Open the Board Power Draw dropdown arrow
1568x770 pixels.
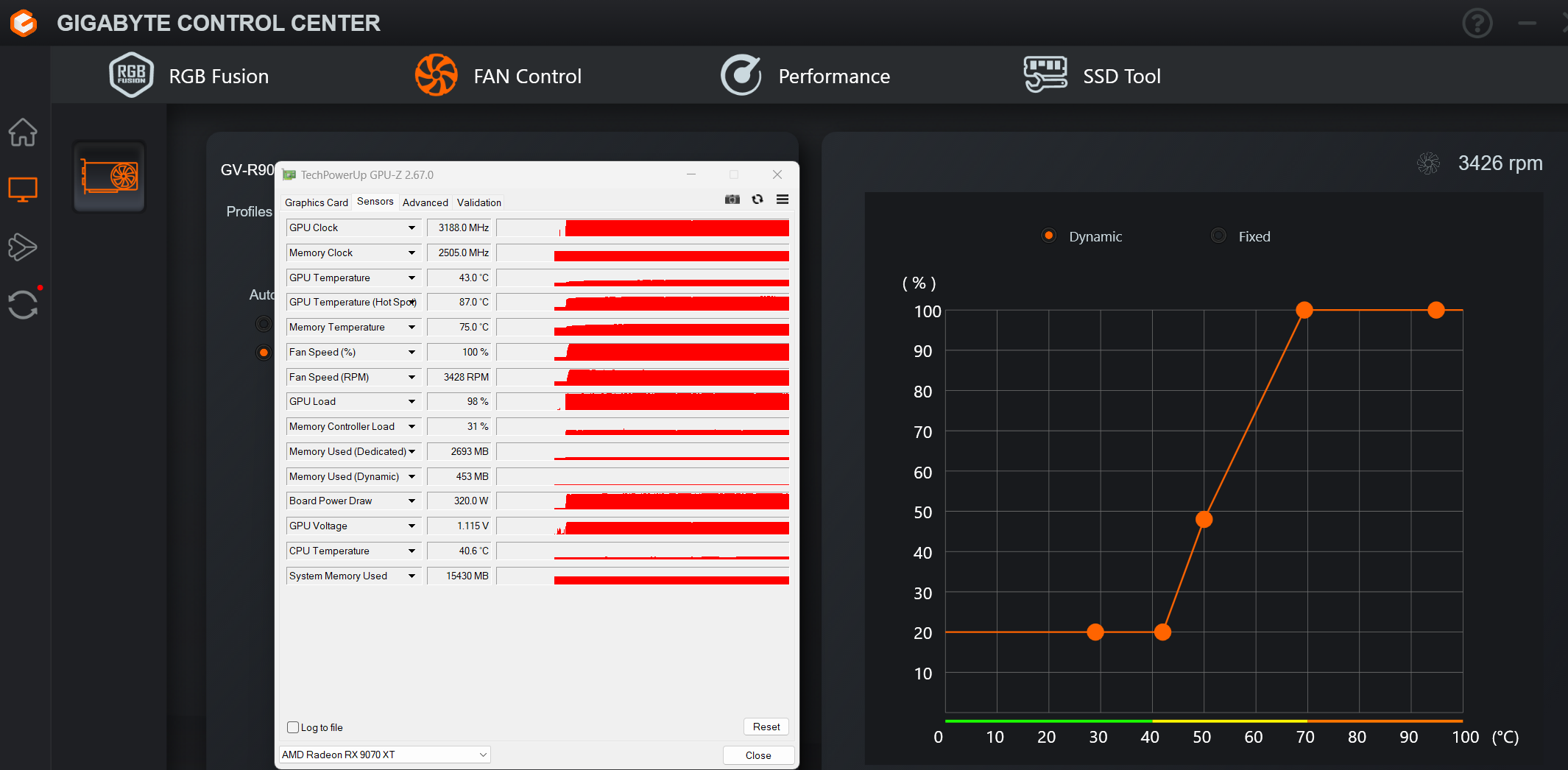[412, 501]
